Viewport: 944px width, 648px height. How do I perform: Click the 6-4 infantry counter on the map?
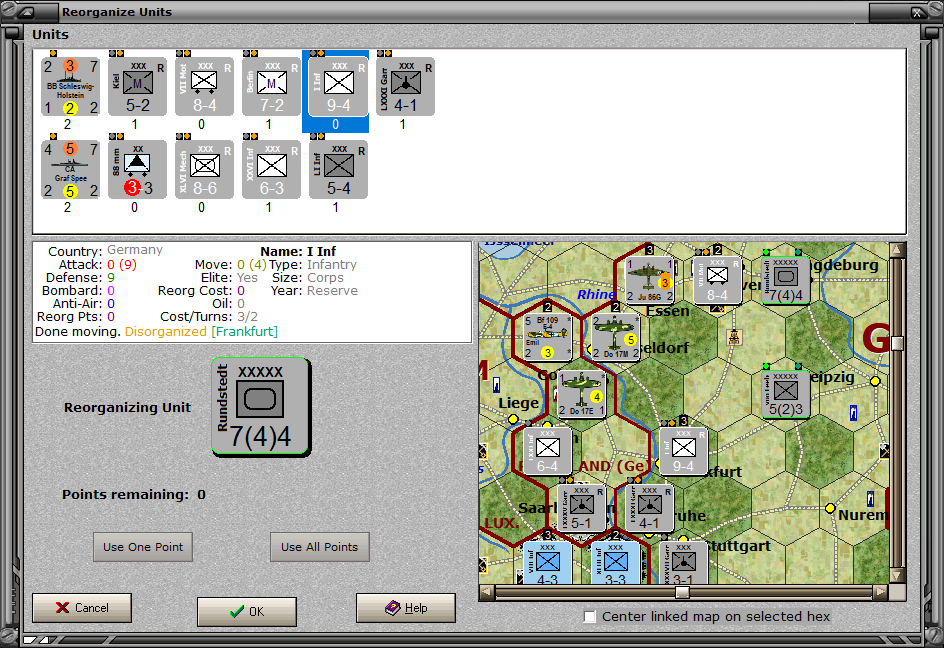pyautogui.click(x=547, y=452)
